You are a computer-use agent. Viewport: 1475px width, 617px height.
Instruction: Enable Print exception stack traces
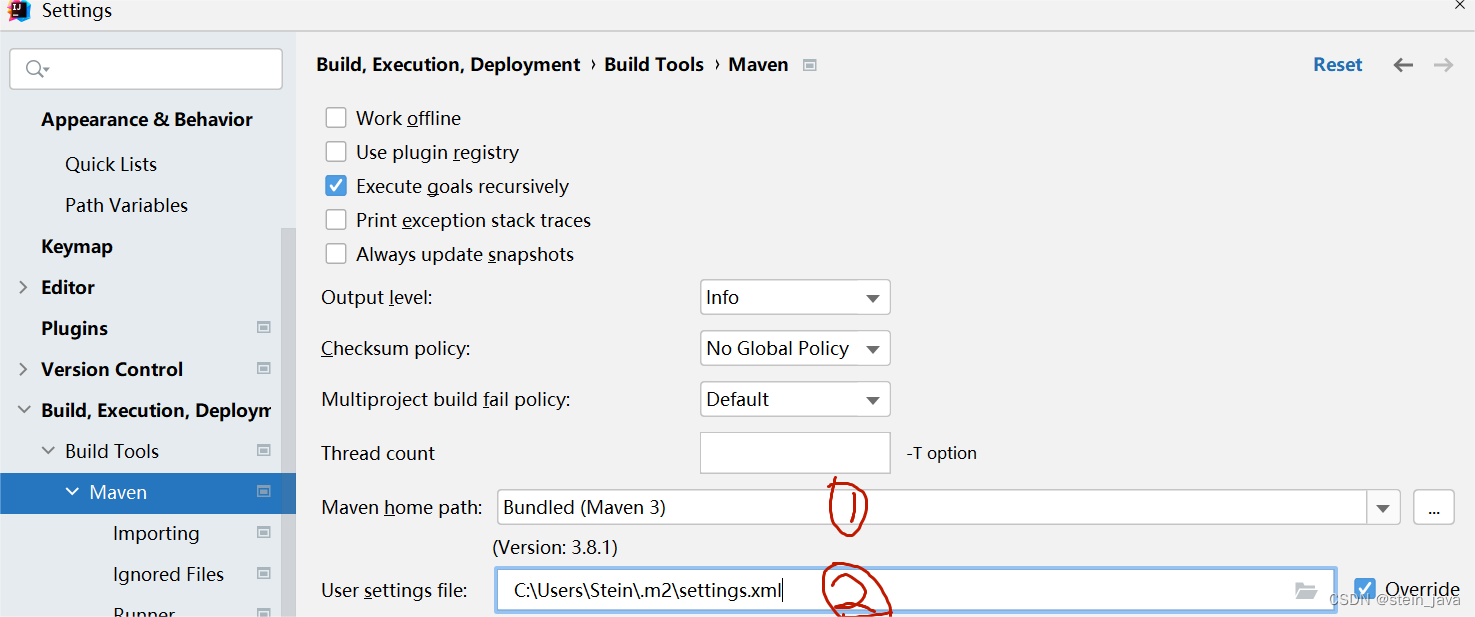[x=336, y=220]
